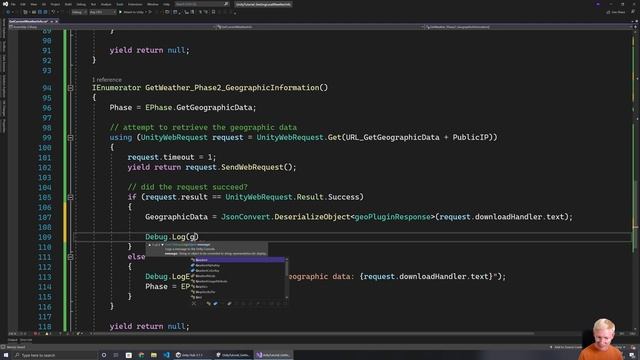Click 'request.timeout = 1;' on line 101

pyautogui.click(x=172, y=157)
